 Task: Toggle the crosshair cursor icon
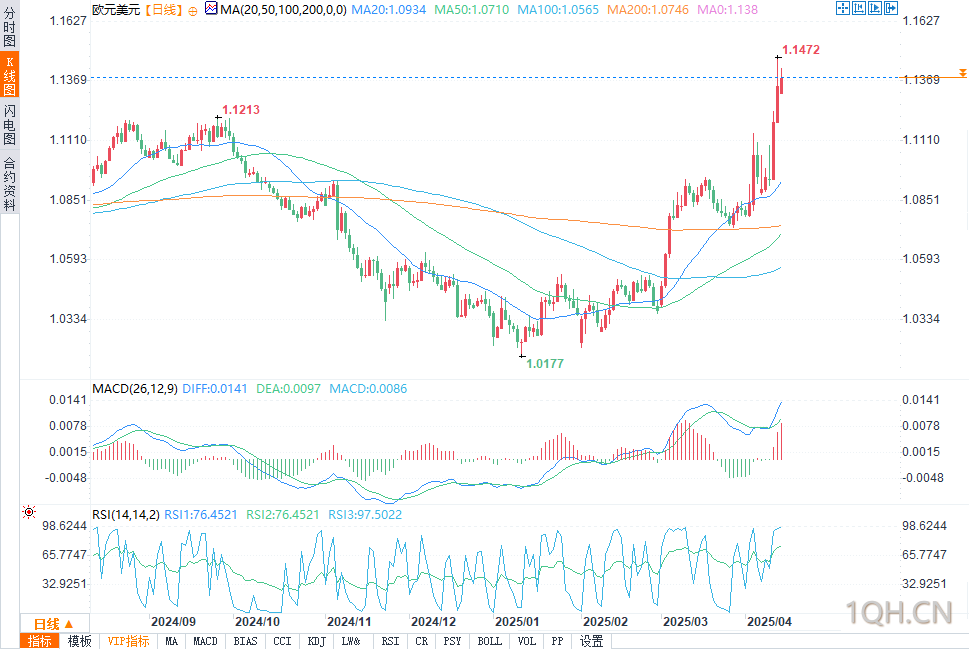[x=842, y=8]
